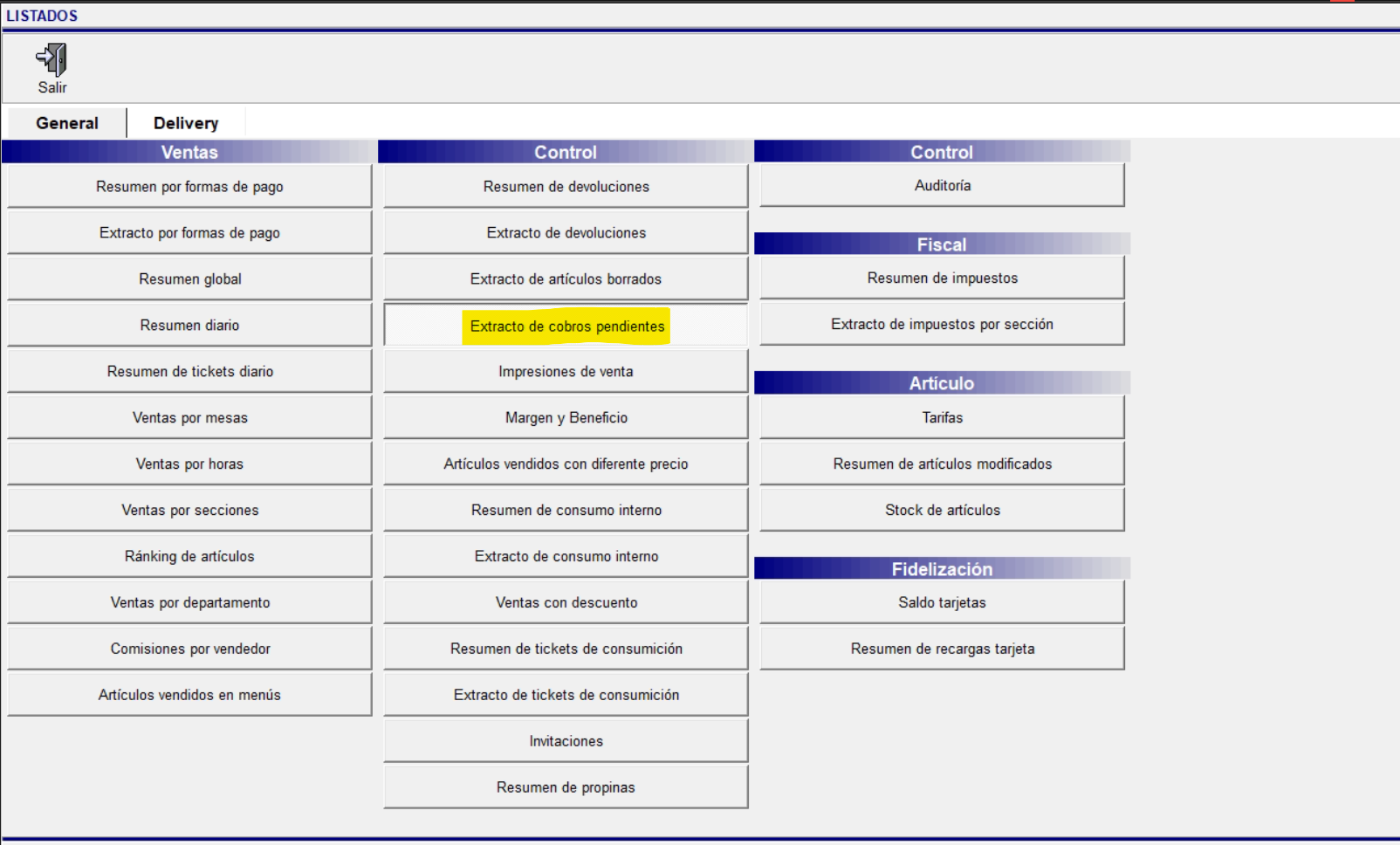Open Resumen de consumo interno
Image resolution: width=1400 pixels, height=845 pixels.
click(566, 510)
